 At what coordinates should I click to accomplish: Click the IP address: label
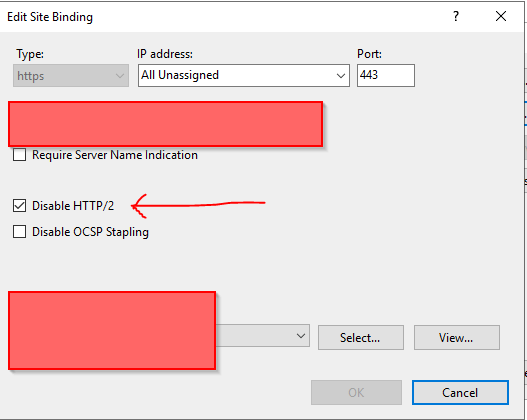165,54
